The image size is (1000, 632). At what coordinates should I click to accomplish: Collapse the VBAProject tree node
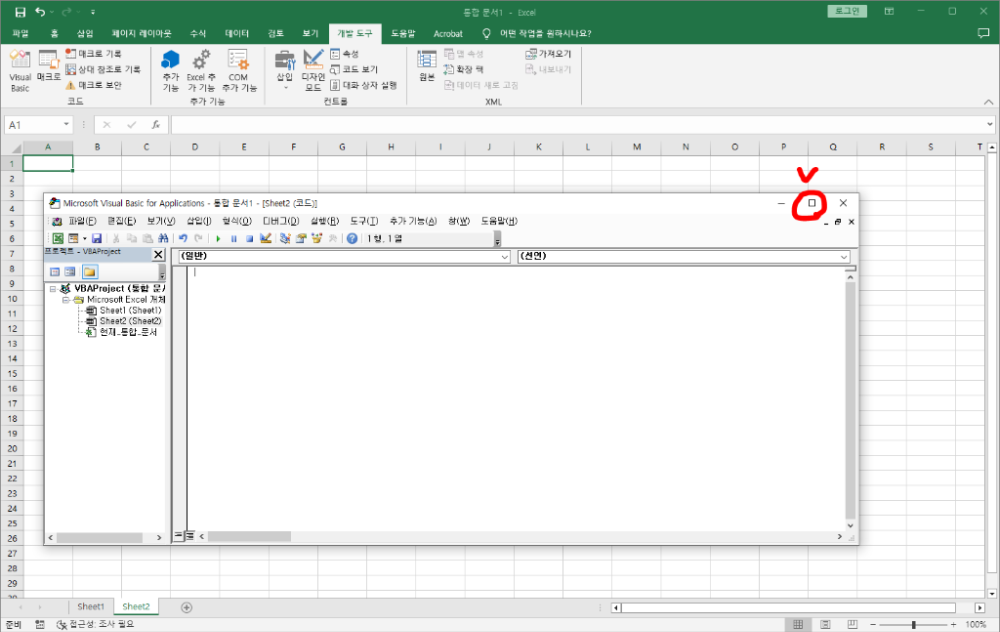point(53,288)
